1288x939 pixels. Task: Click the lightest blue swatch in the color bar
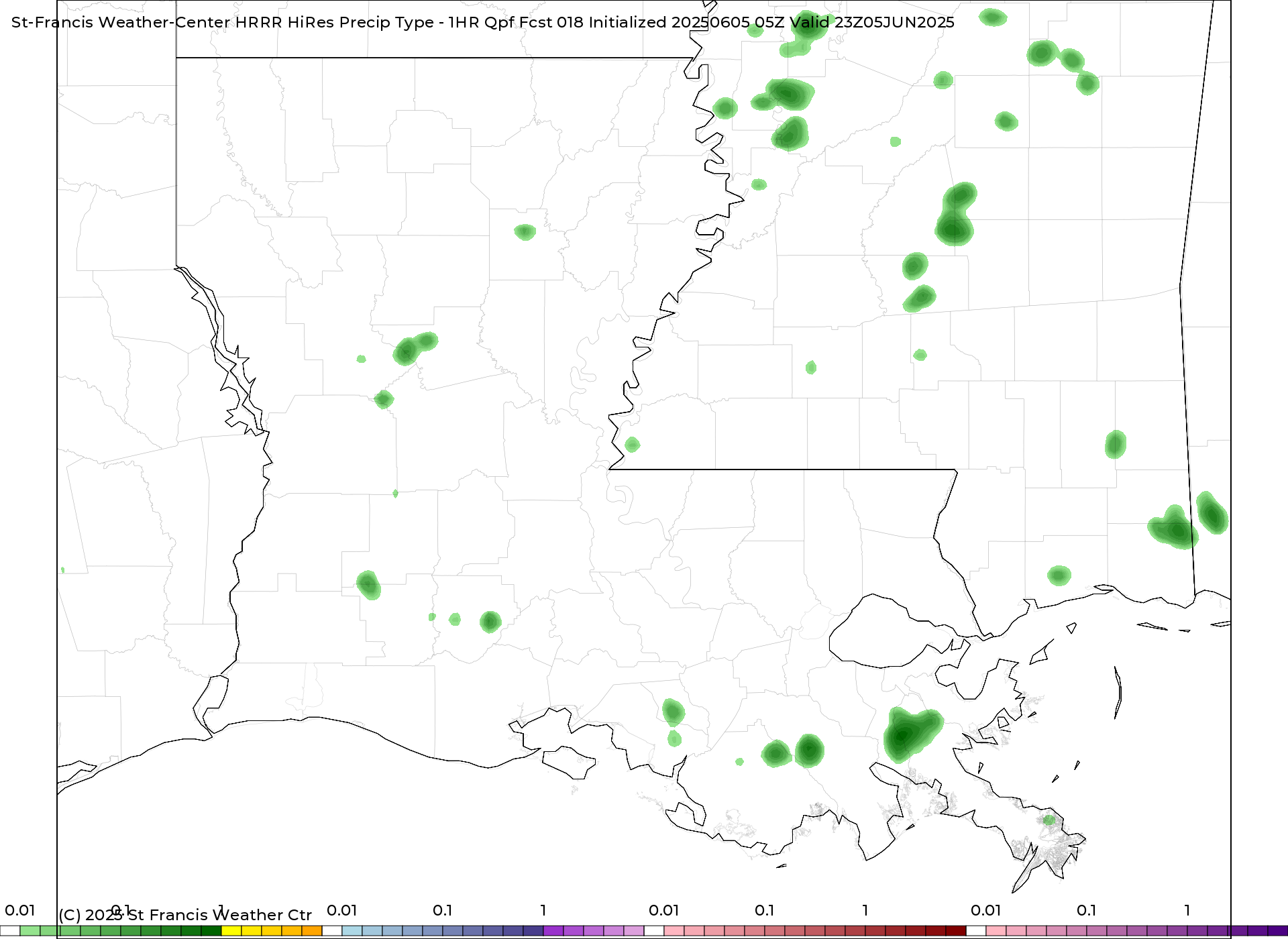pos(352,931)
